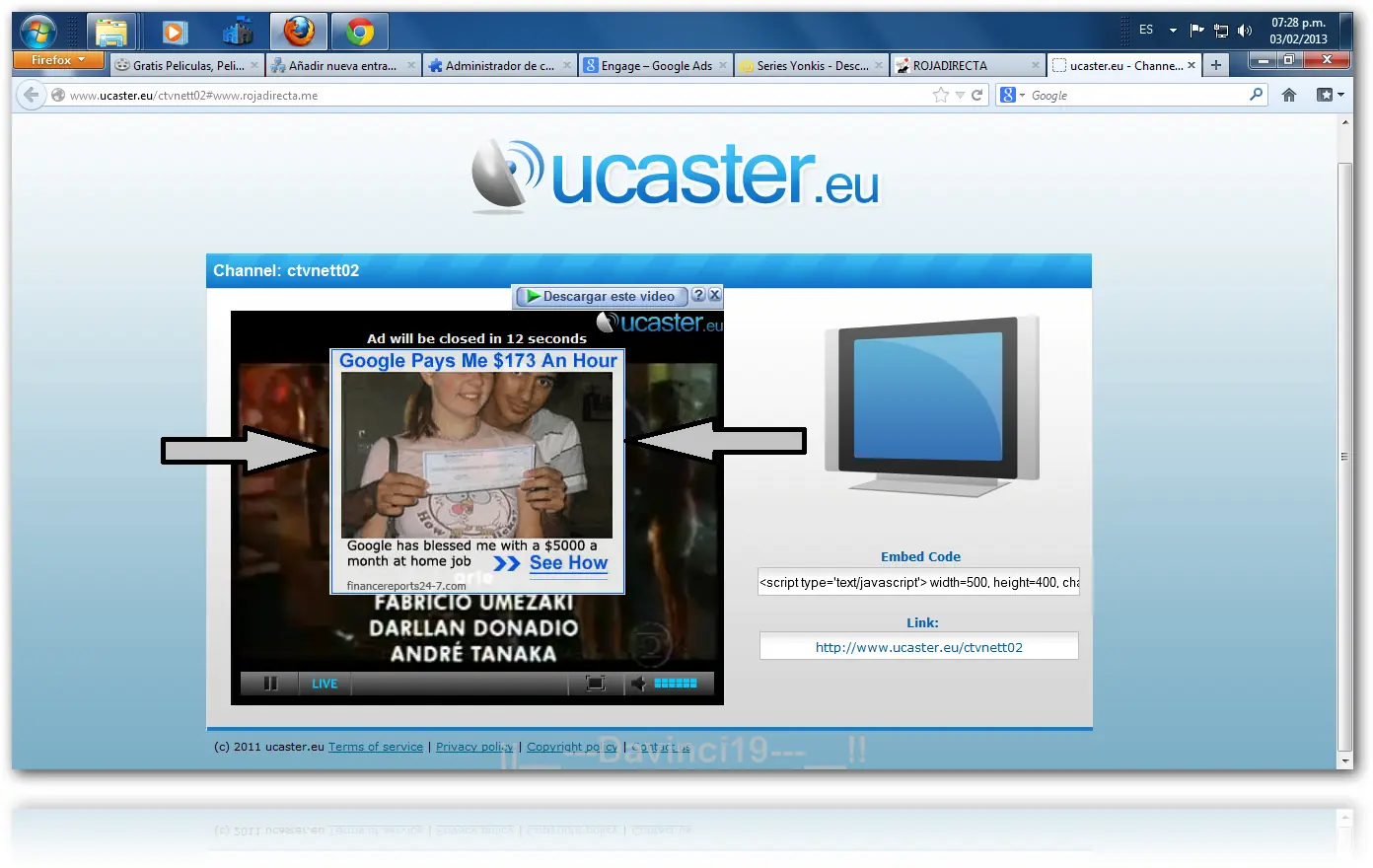
Task: Switch to the ROJADIRECTA tab
Action: [968, 65]
